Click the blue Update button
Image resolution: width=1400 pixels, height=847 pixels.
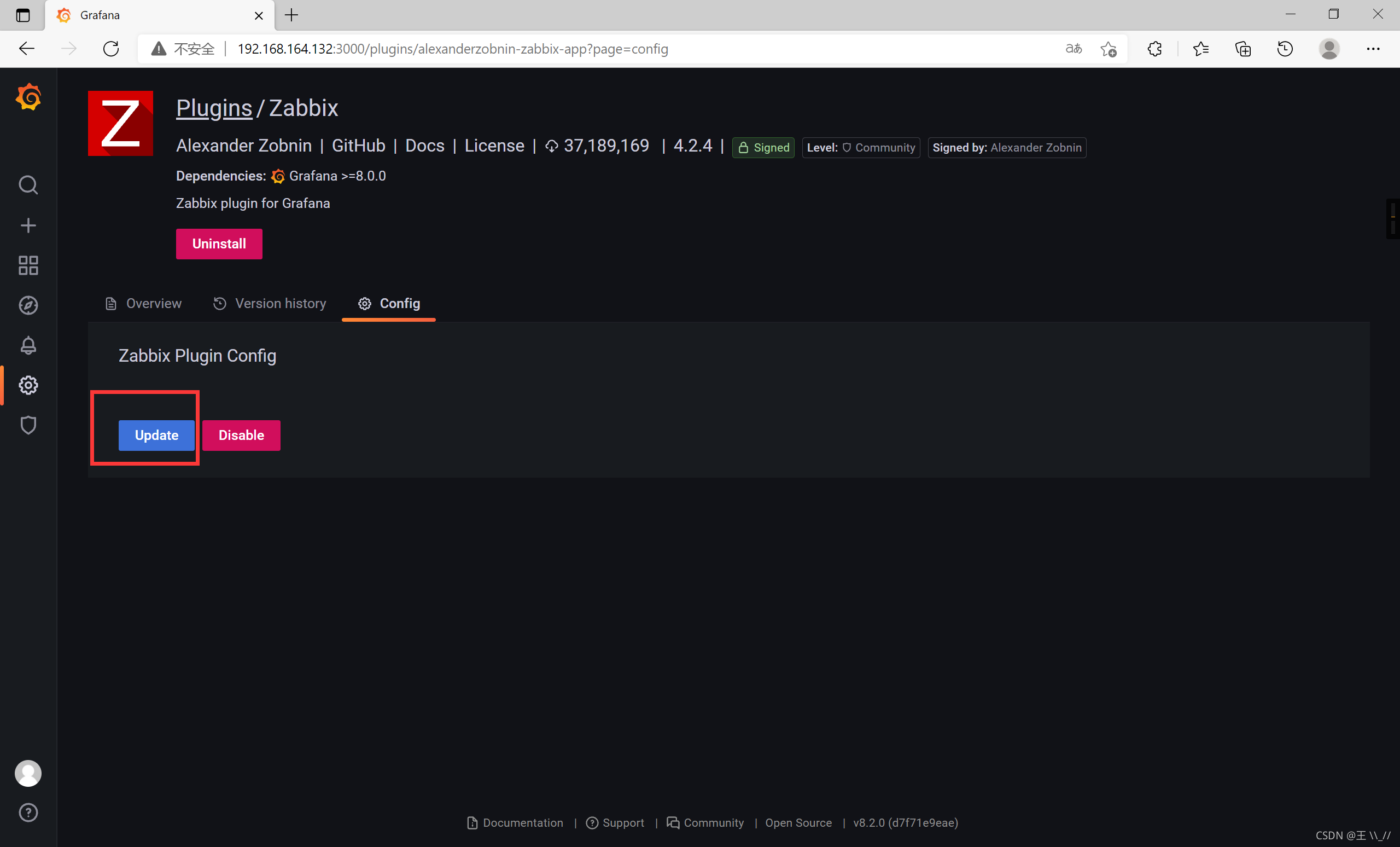pos(157,436)
